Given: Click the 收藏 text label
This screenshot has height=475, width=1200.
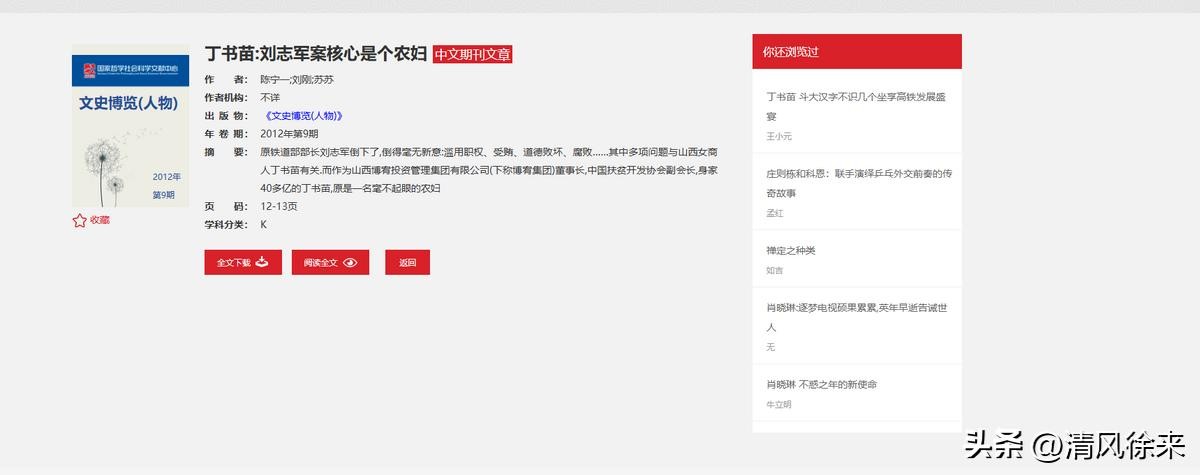Looking at the screenshot, I should click(x=100, y=220).
